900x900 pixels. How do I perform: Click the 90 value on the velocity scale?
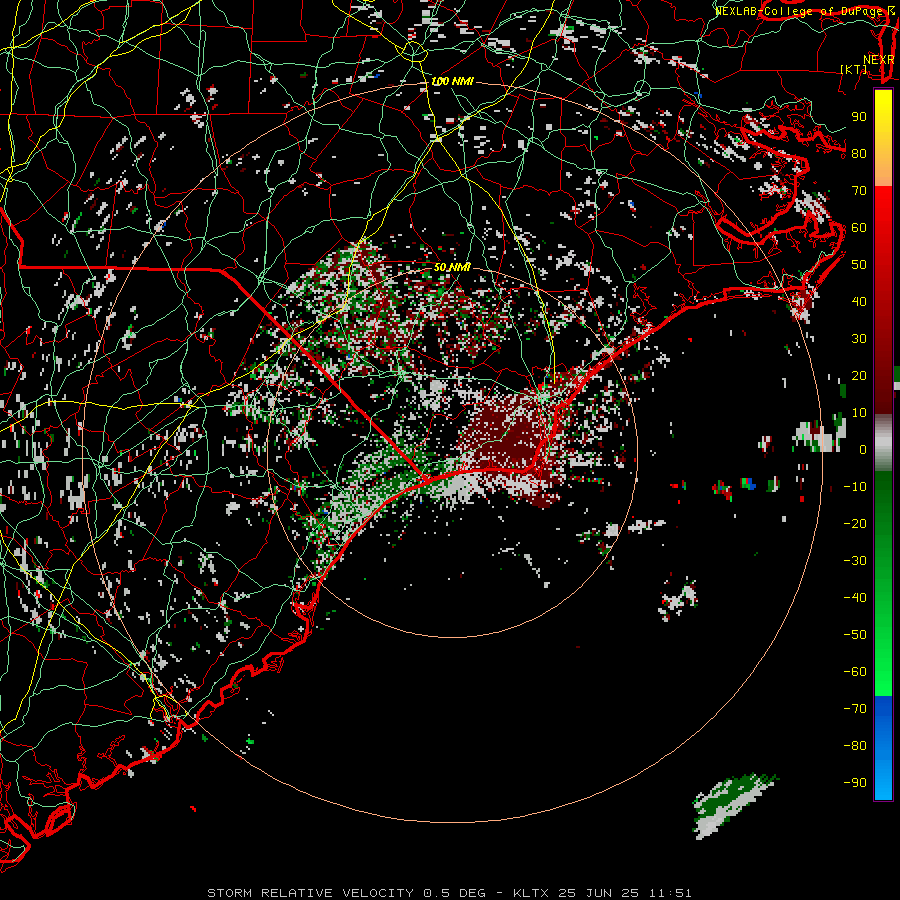pyautogui.click(x=859, y=117)
